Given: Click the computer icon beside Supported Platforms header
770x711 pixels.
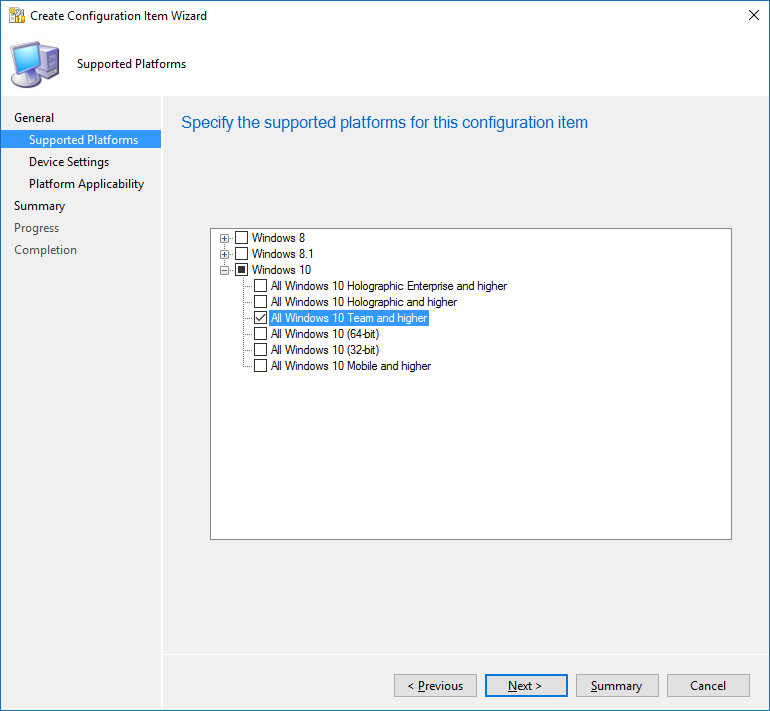Looking at the screenshot, I should tap(35, 64).
